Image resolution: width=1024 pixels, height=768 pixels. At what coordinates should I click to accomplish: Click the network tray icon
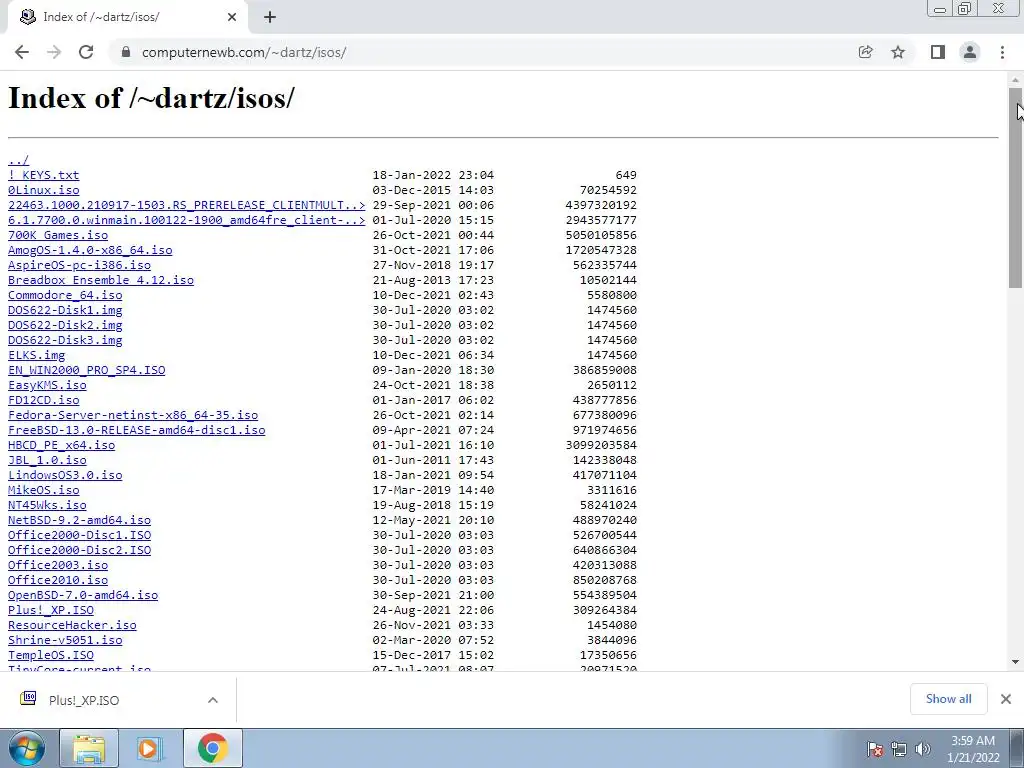point(899,748)
